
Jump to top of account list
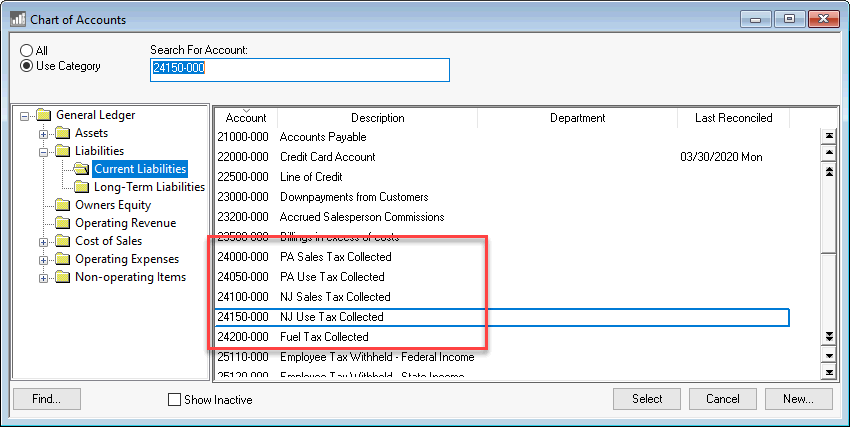827,136
